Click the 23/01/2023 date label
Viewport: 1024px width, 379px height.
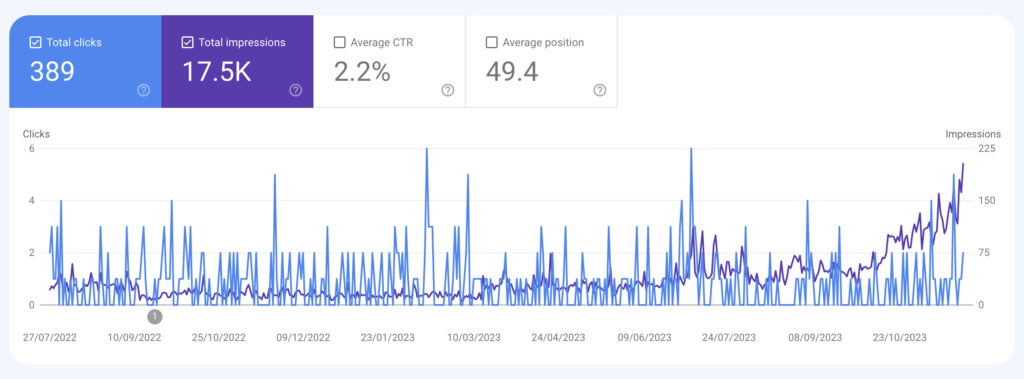[x=389, y=338]
